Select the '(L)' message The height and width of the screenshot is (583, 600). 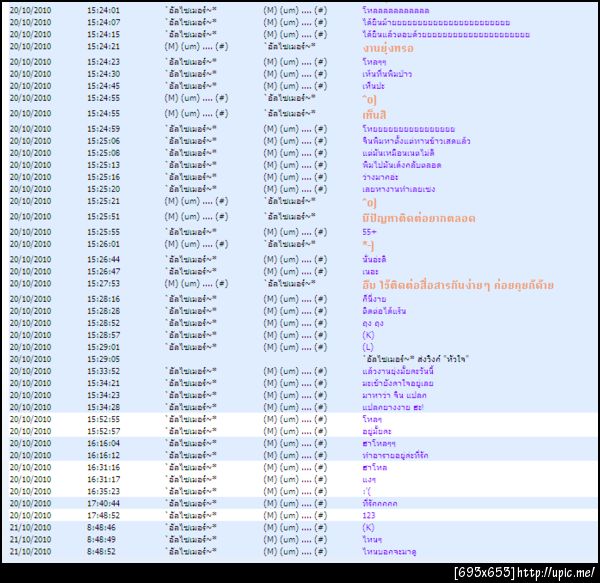click(368, 347)
